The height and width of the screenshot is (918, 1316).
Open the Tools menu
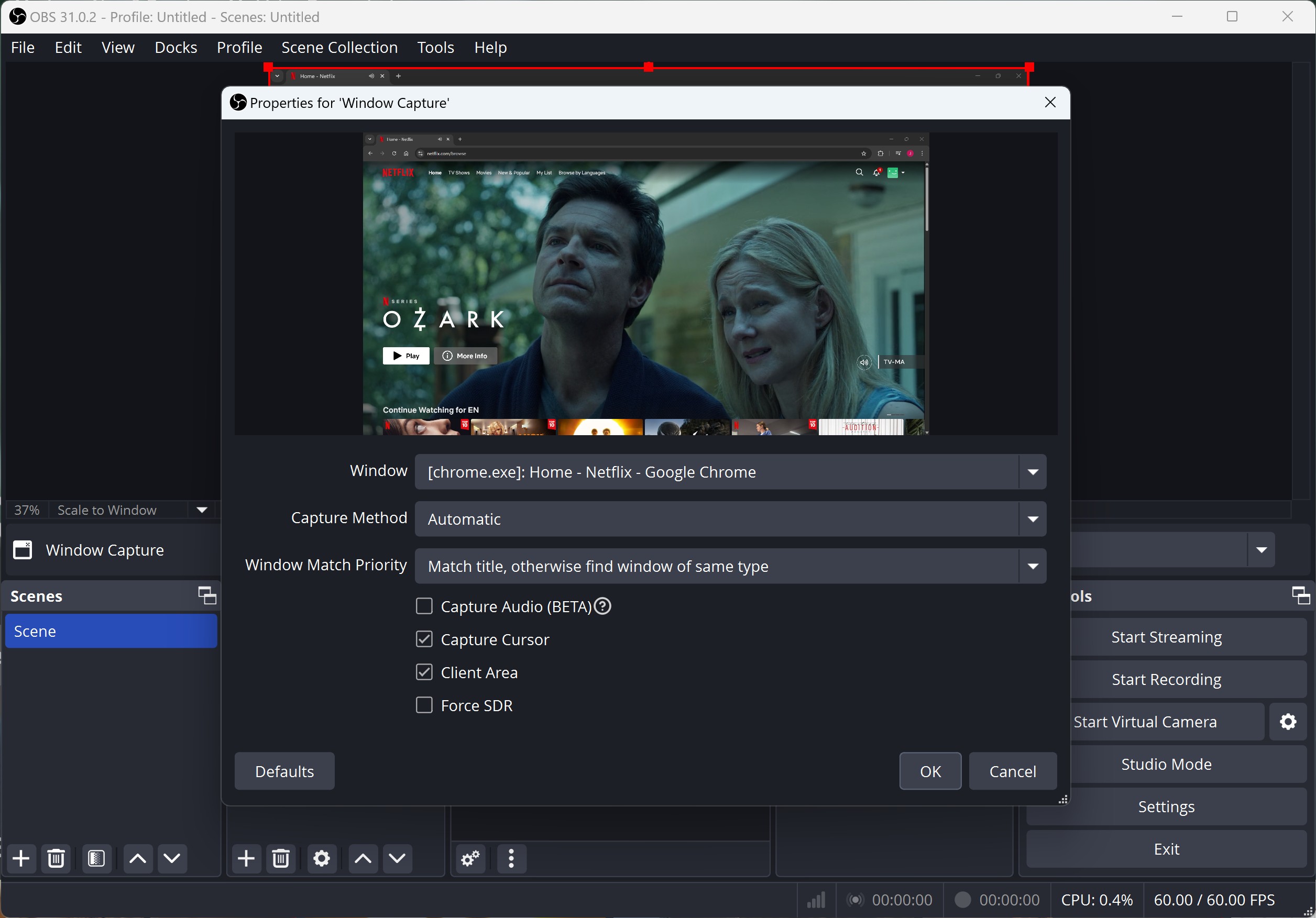tap(435, 48)
